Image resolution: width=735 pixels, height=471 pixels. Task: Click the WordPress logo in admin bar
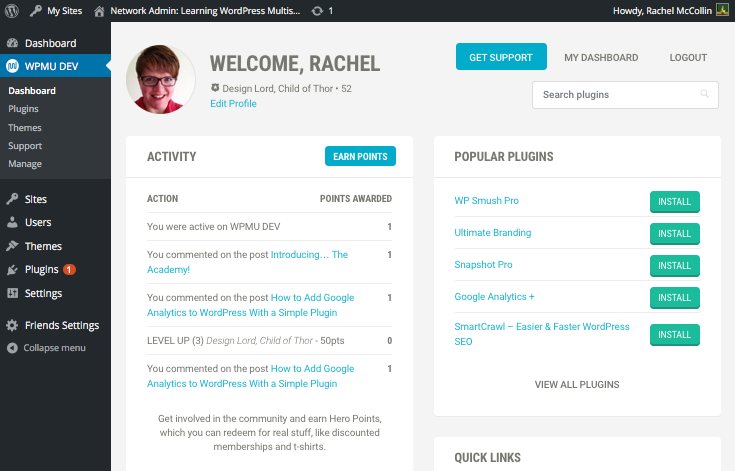coord(12,11)
